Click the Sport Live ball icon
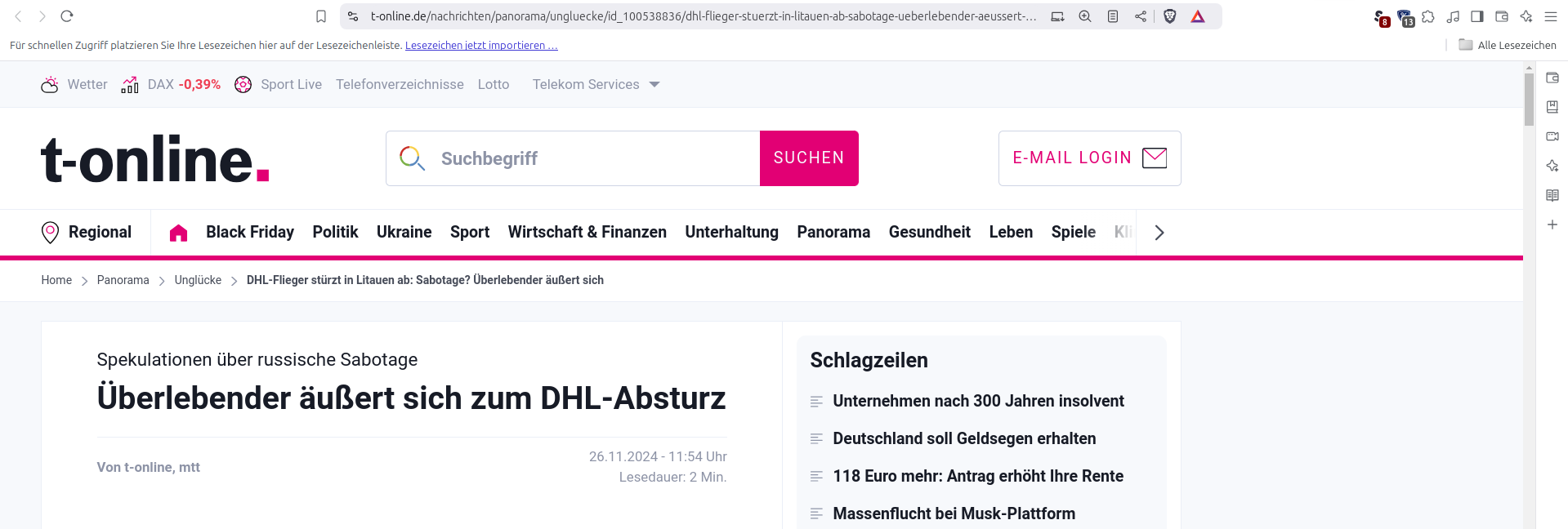The height and width of the screenshot is (529, 1568). tap(243, 84)
